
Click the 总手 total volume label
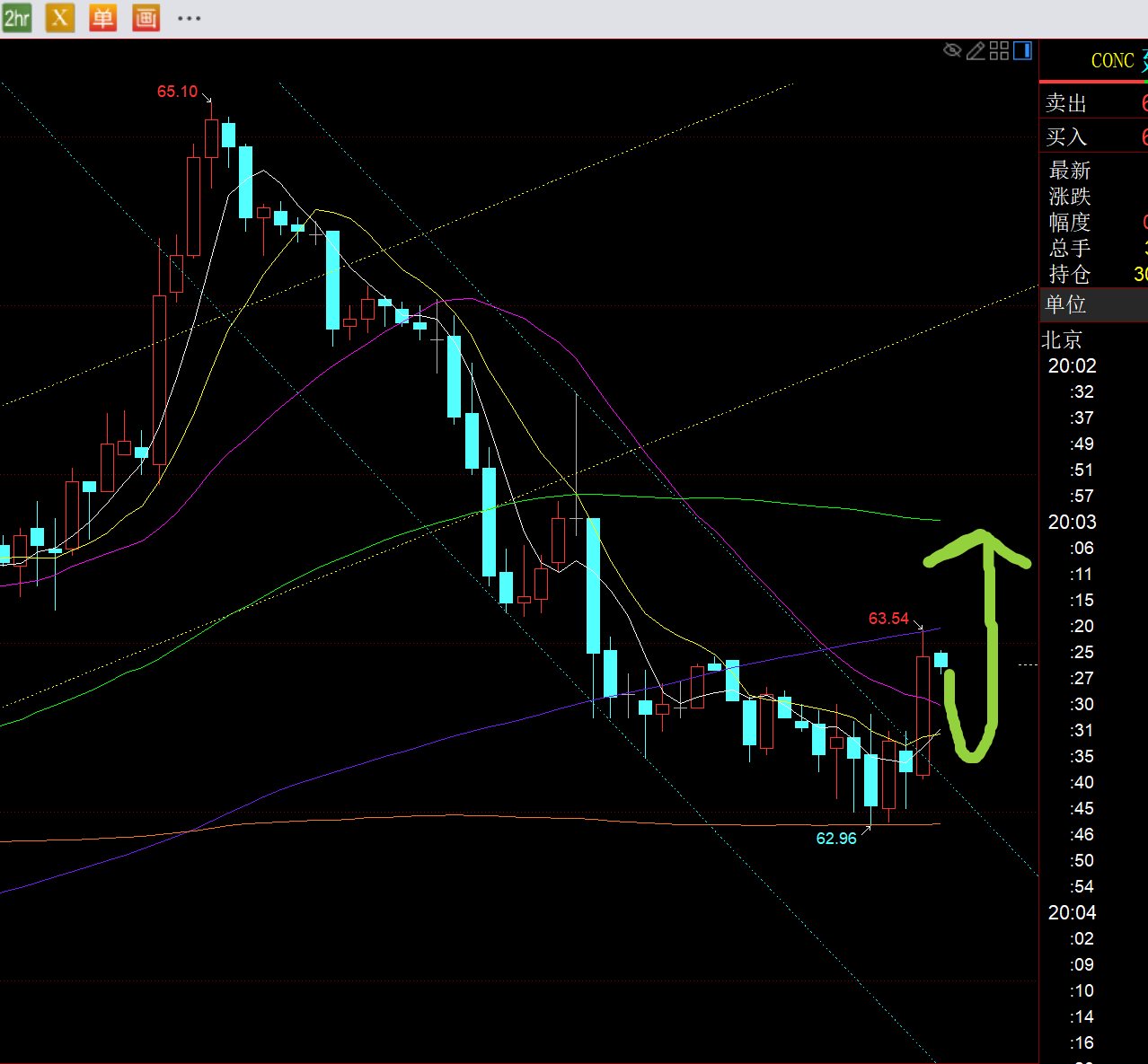coord(1069,249)
